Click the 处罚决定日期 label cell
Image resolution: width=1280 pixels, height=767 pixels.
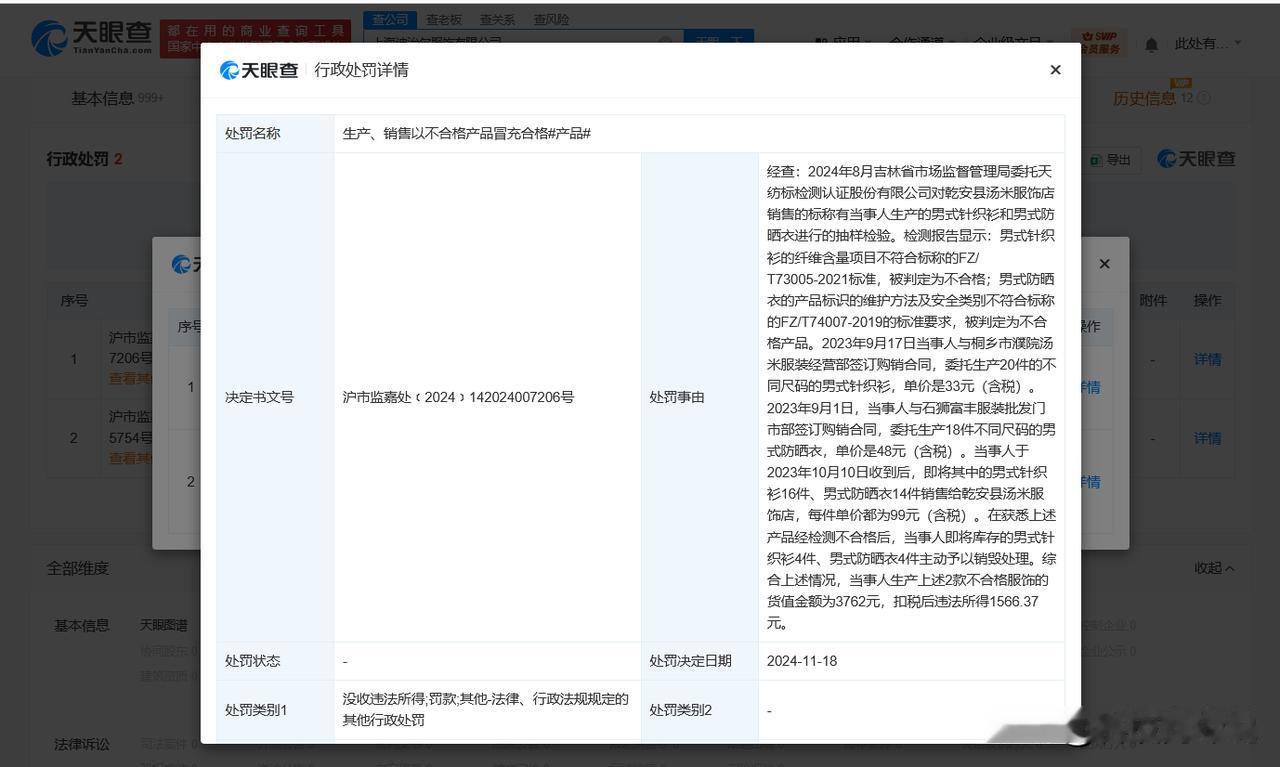[x=699, y=661]
